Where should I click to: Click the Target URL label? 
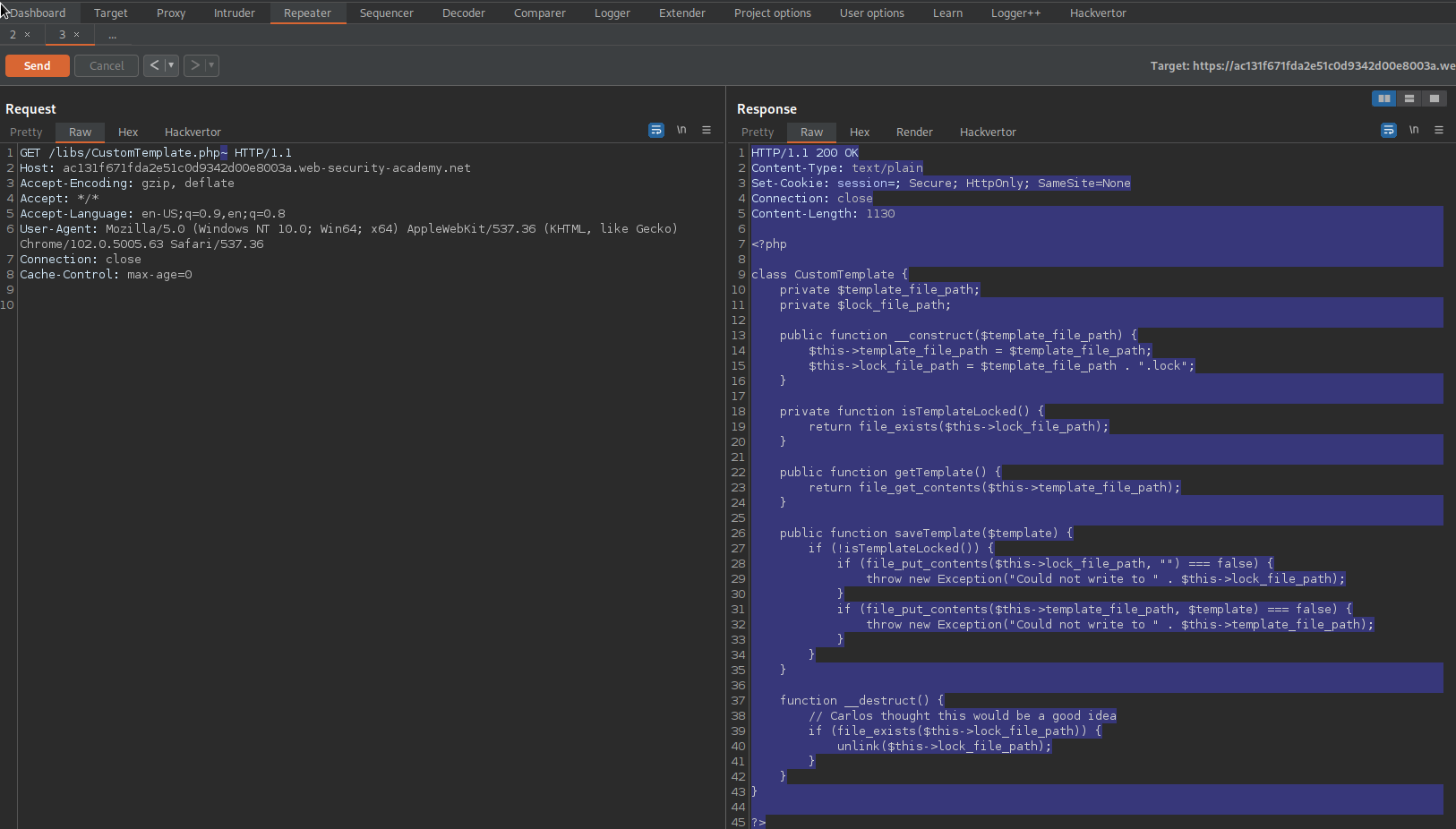click(1302, 65)
